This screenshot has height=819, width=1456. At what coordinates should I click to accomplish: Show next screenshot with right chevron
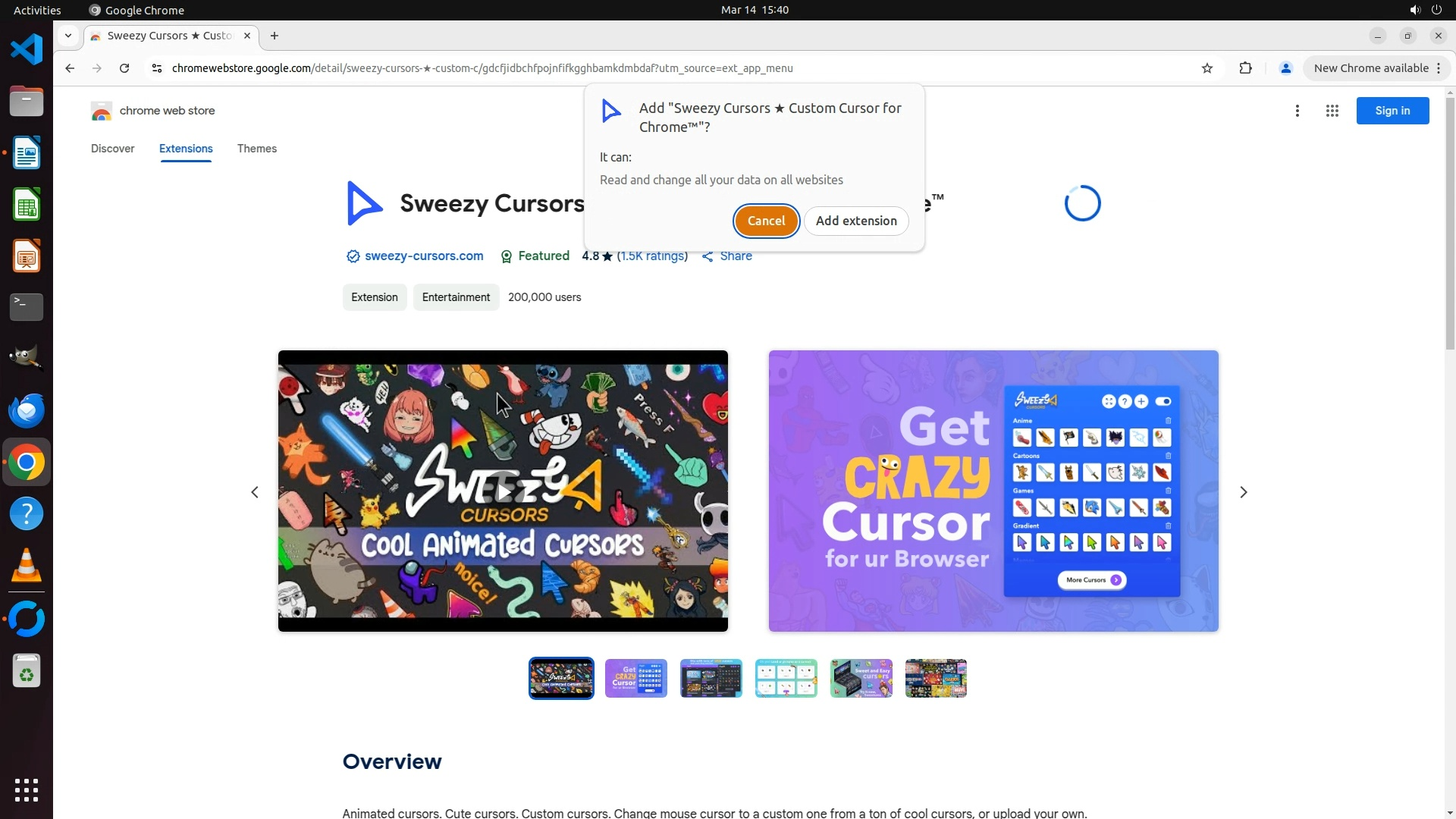[1243, 492]
